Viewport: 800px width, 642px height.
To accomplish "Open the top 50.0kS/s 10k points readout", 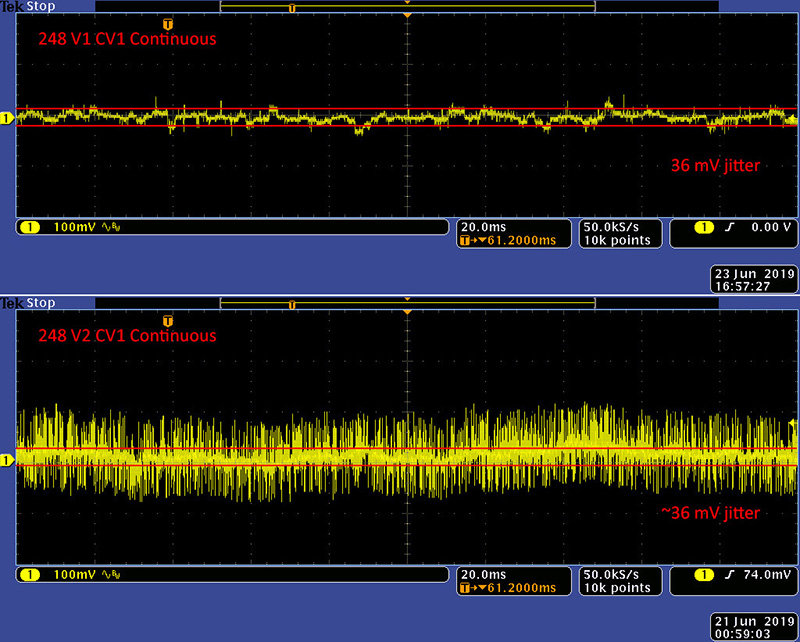I will click(616, 234).
